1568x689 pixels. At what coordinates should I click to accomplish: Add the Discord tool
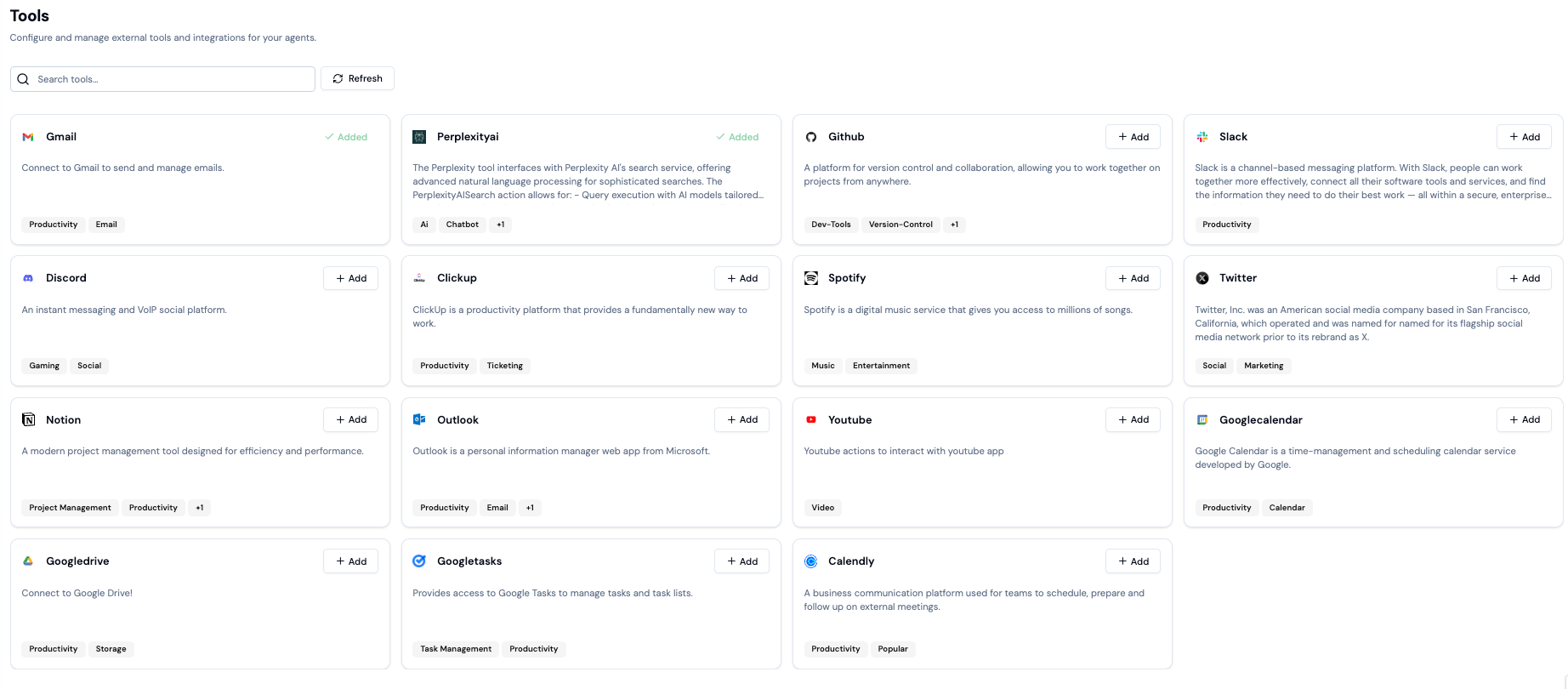(350, 278)
